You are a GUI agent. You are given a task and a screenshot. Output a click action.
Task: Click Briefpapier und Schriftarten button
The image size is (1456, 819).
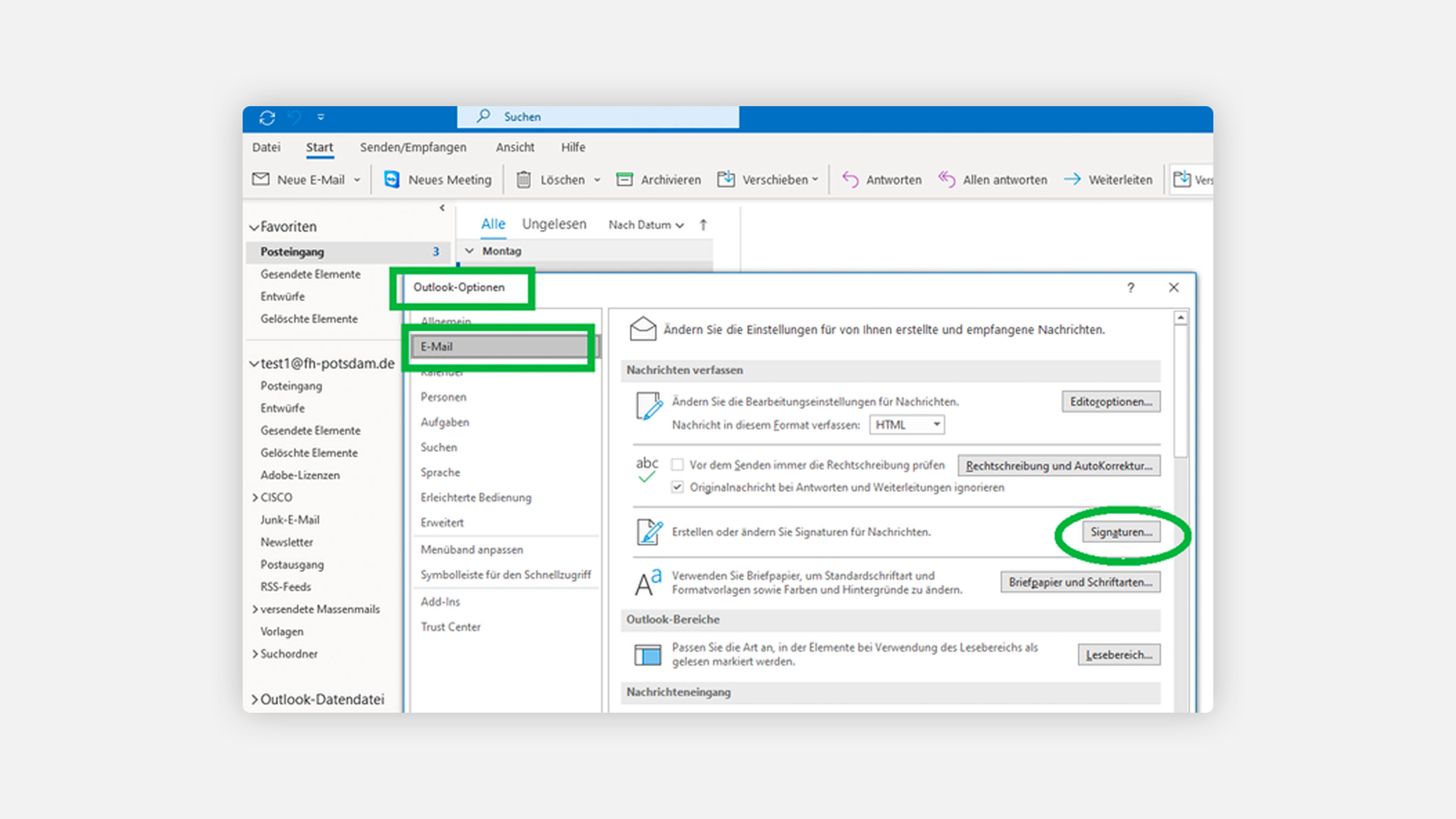click(x=1080, y=582)
